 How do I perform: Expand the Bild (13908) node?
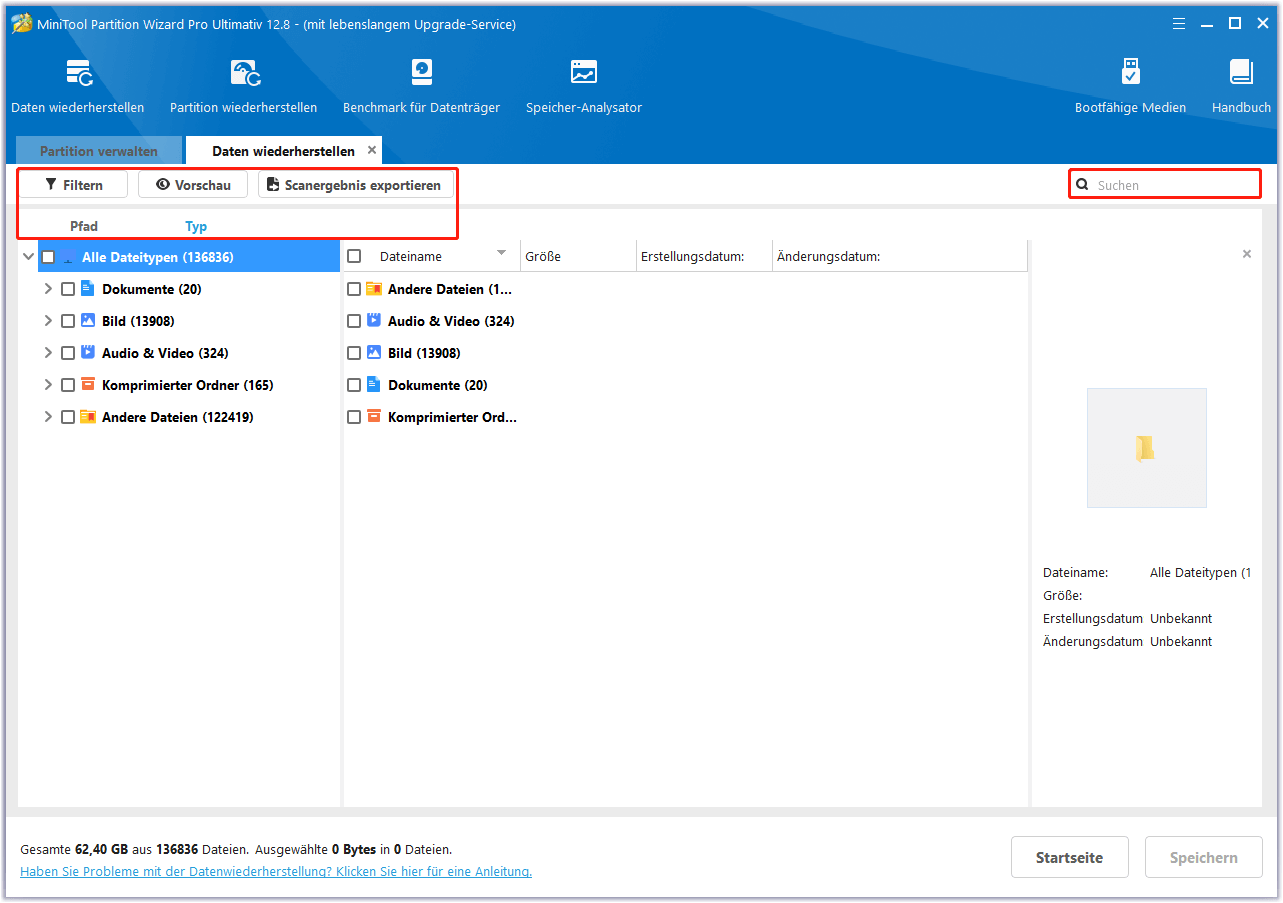pyautogui.click(x=48, y=321)
